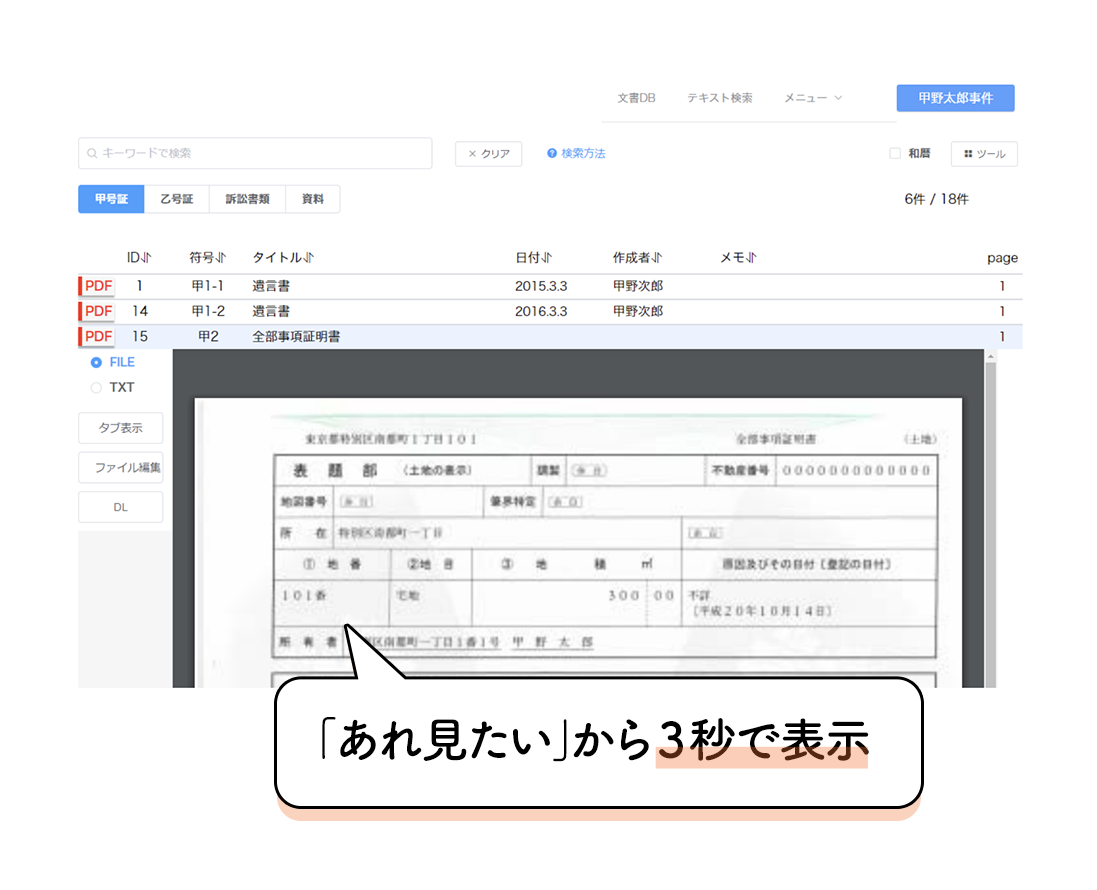
Task: Click the blue question mark help icon
Action: [552, 153]
